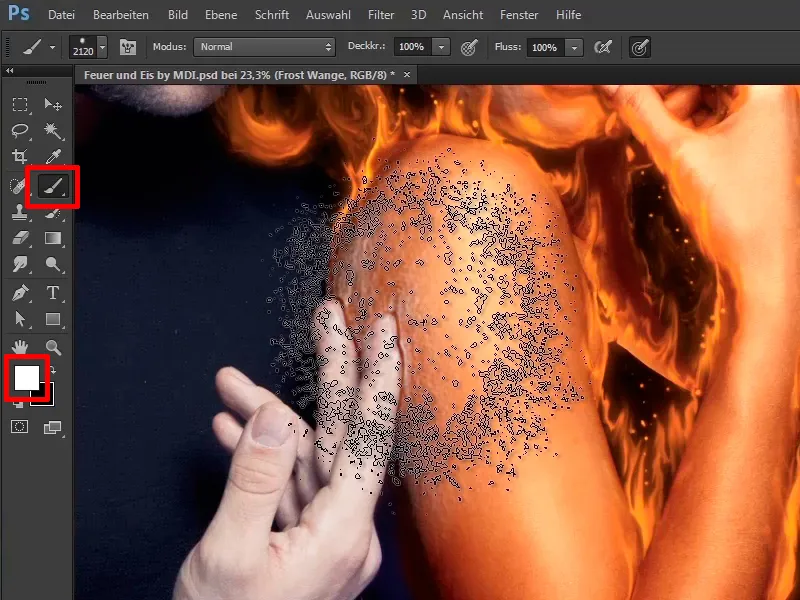Open the Ebene menu
The image size is (800, 600).
pos(221,15)
